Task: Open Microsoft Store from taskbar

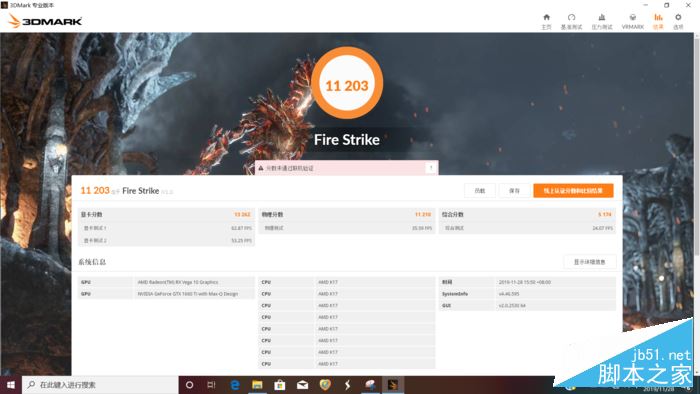Action: [280, 385]
